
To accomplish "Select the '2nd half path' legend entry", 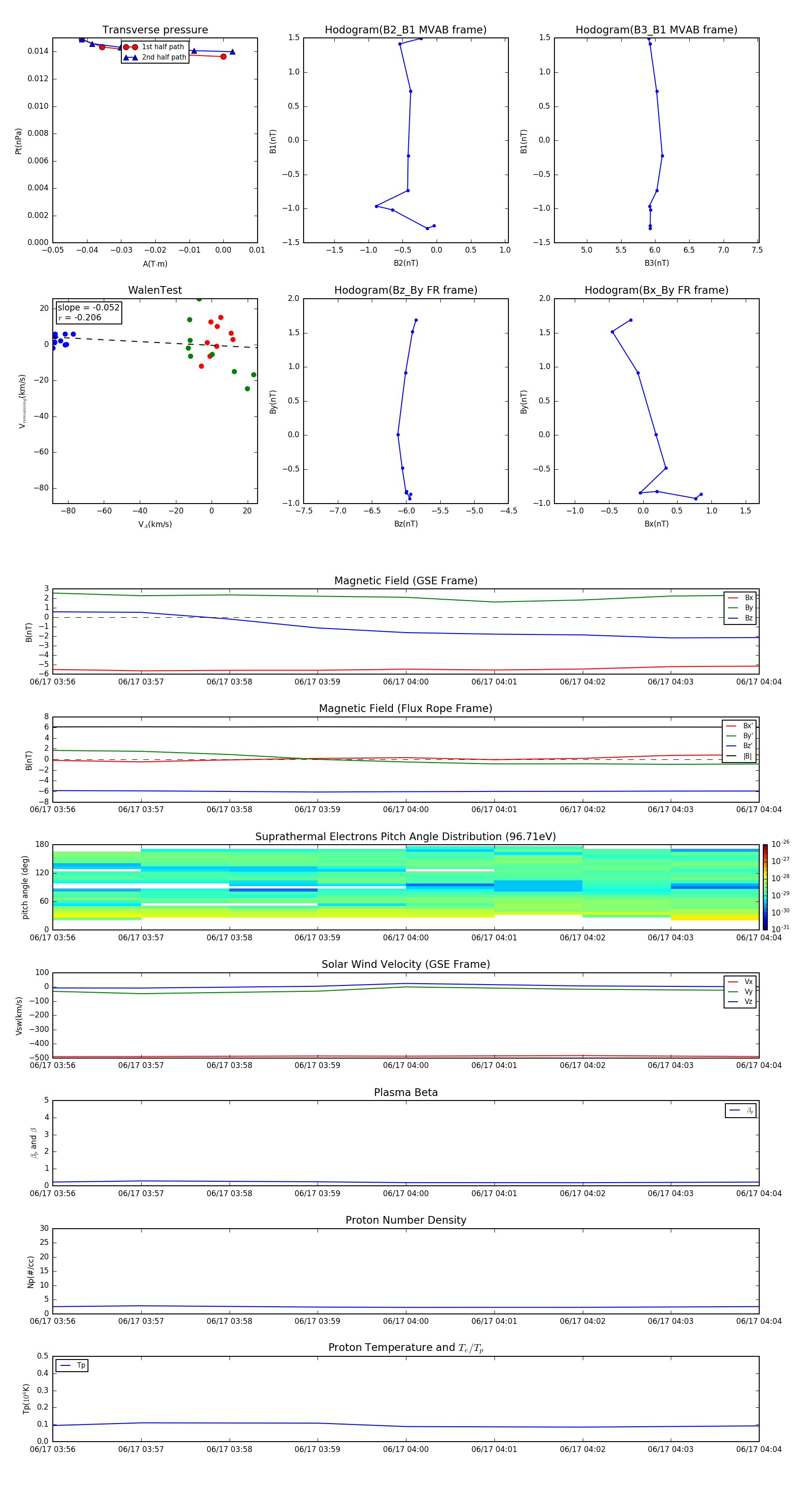I will 155,57.
